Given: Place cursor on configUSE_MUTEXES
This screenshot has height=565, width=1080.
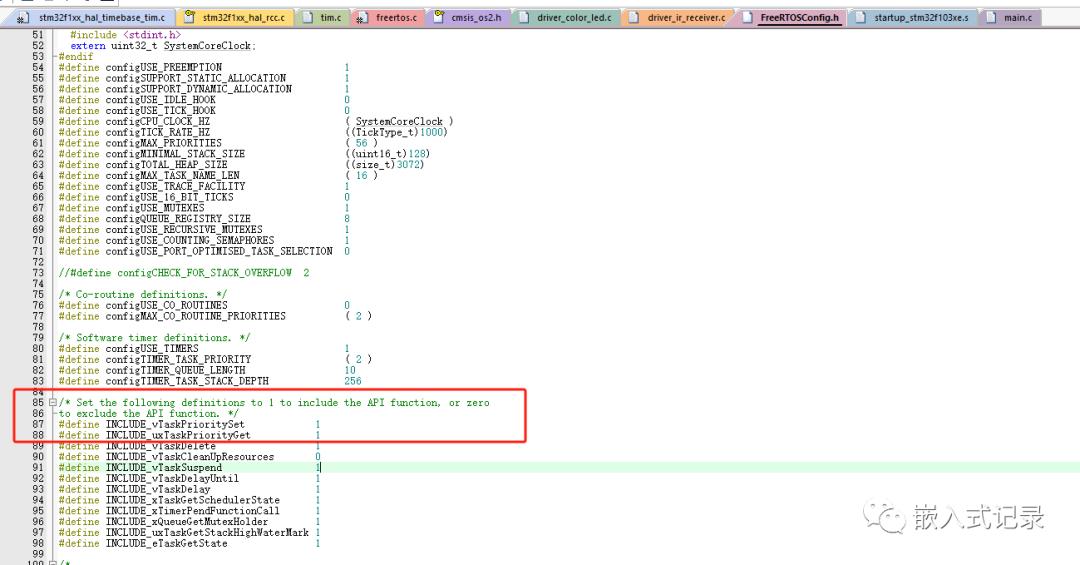Looking at the screenshot, I should (155, 208).
